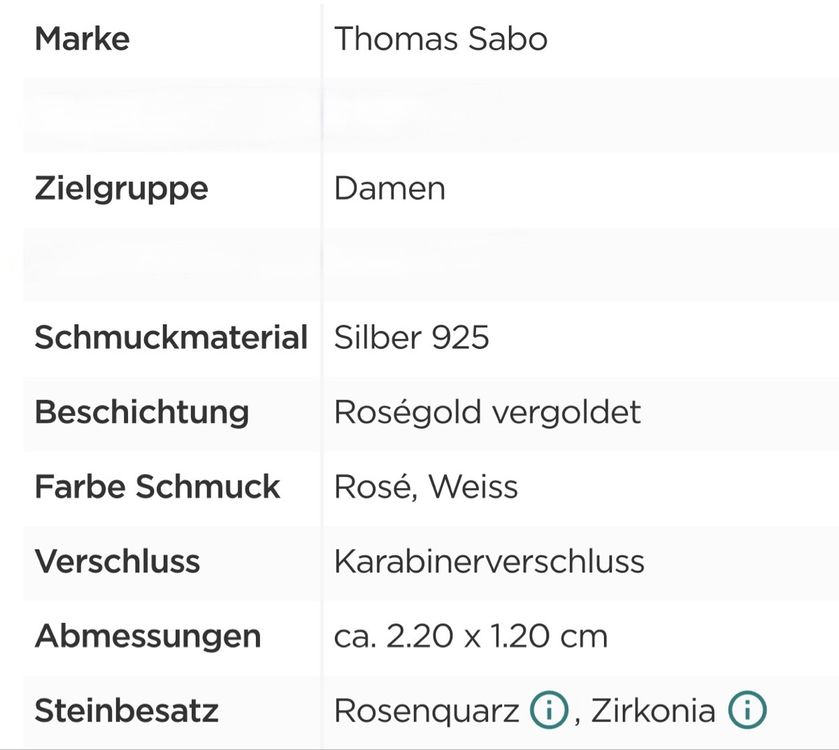This screenshot has width=839, height=750.
Task: Click the blank row below Marke
Action: pyautogui.click(x=431, y=114)
